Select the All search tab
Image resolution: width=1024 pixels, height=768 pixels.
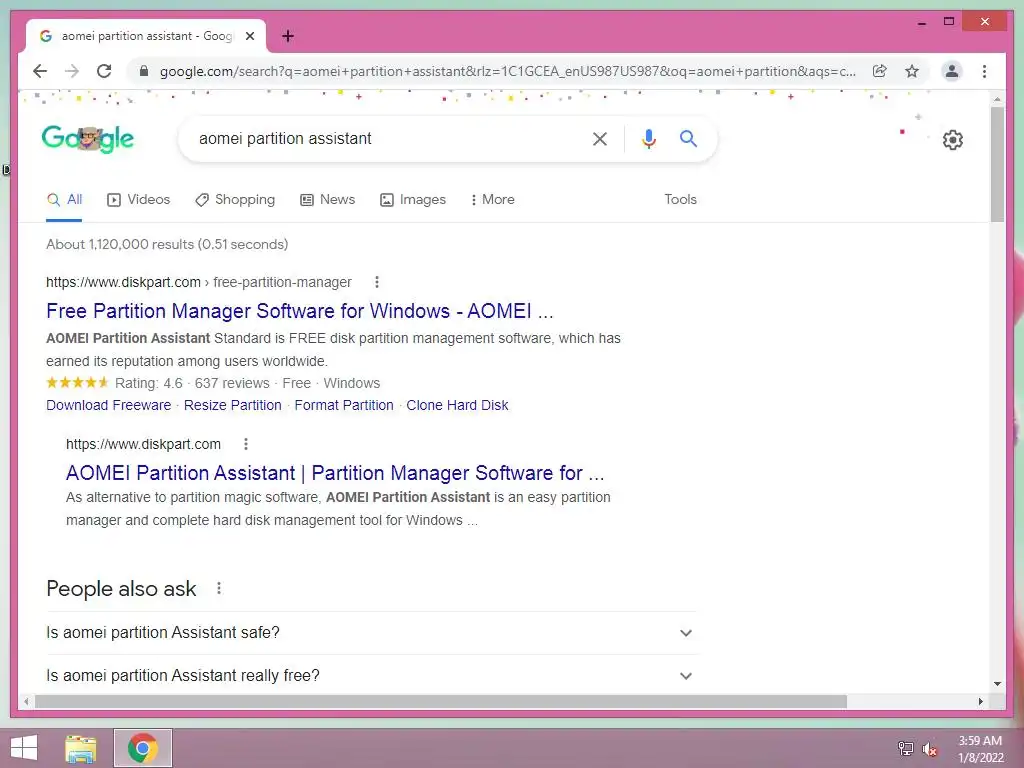point(64,200)
